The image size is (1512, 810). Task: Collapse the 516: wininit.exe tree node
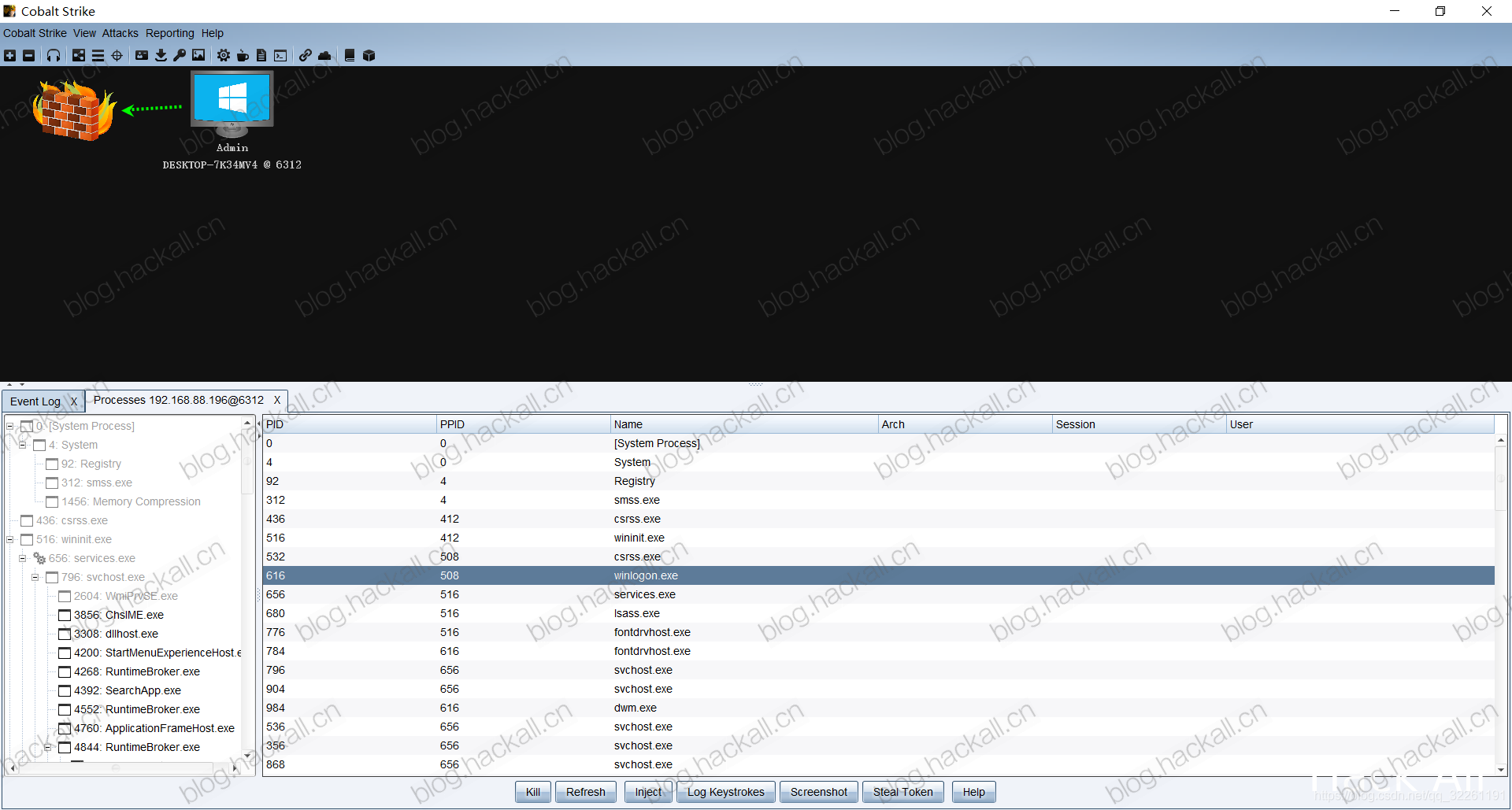click(x=10, y=539)
